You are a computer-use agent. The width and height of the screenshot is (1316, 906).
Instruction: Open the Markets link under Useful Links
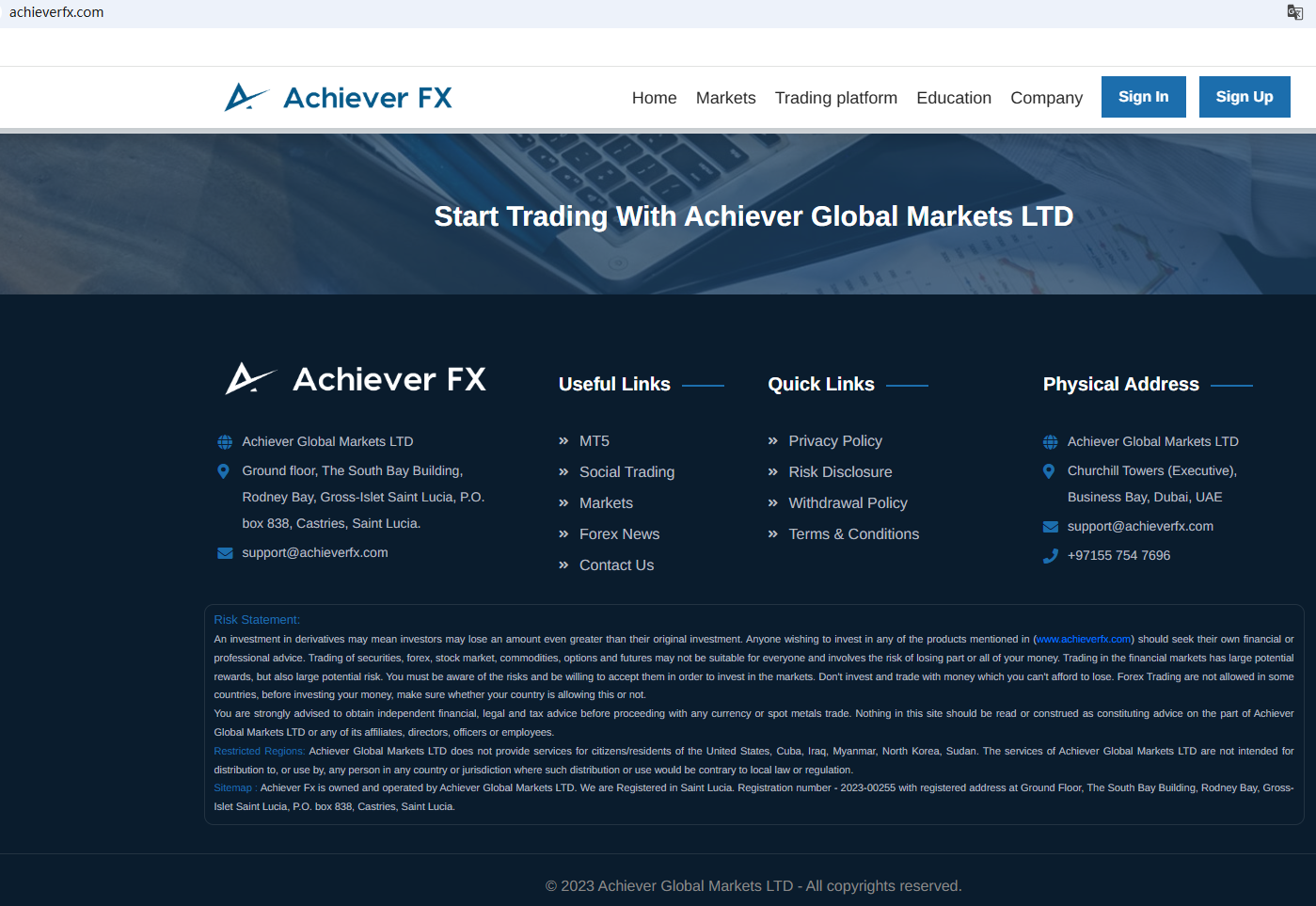pyautogui.click(x=606, y=502)
